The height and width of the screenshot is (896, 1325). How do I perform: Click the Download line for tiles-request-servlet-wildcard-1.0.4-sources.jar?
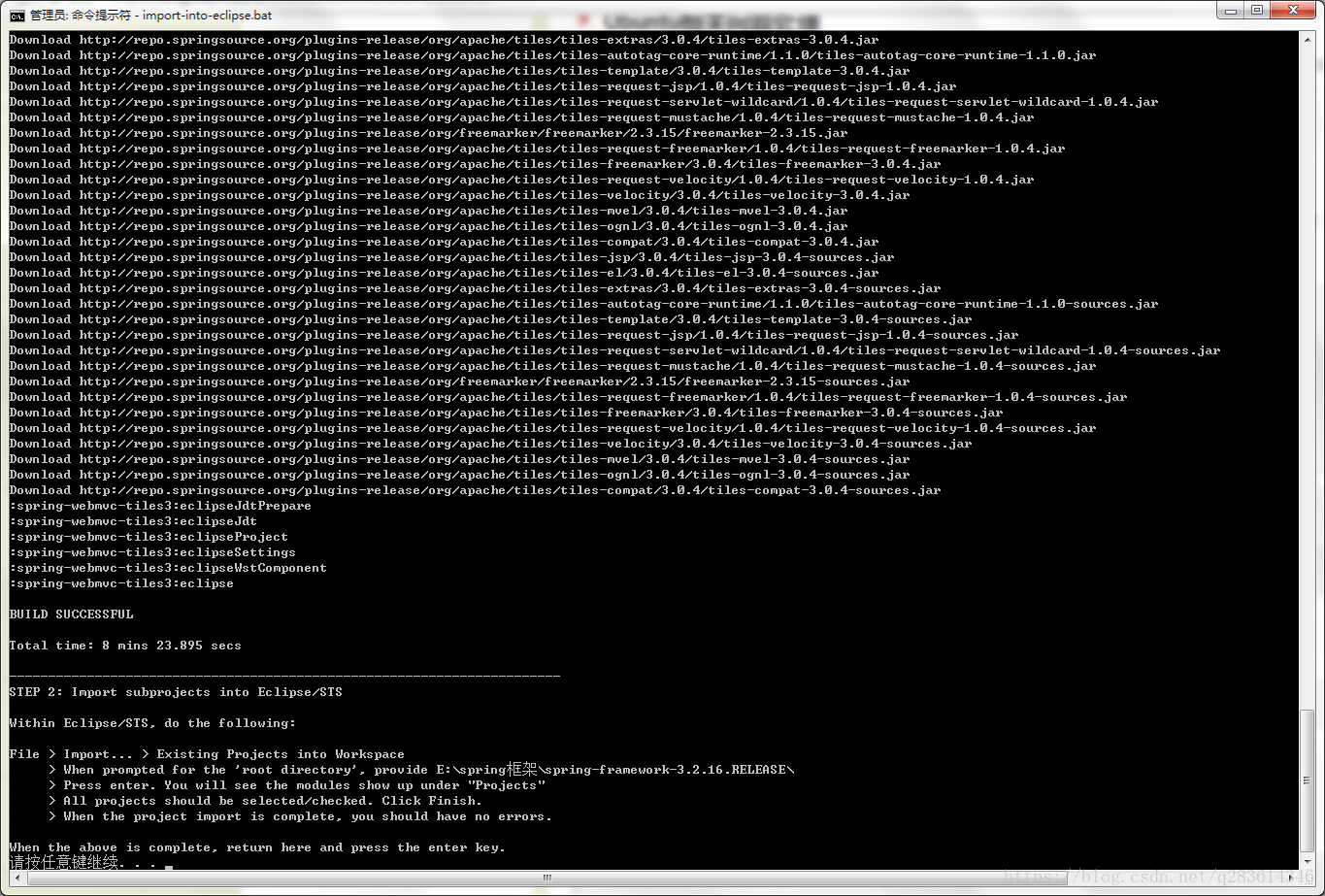pyautogui.click(x=615, y=350)
